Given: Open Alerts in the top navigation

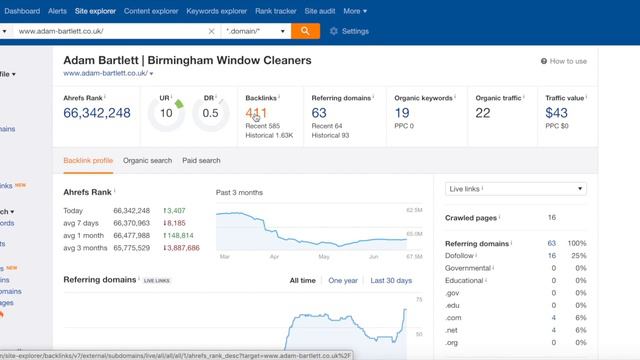Looking at the screenshot, I should (57, 11).
